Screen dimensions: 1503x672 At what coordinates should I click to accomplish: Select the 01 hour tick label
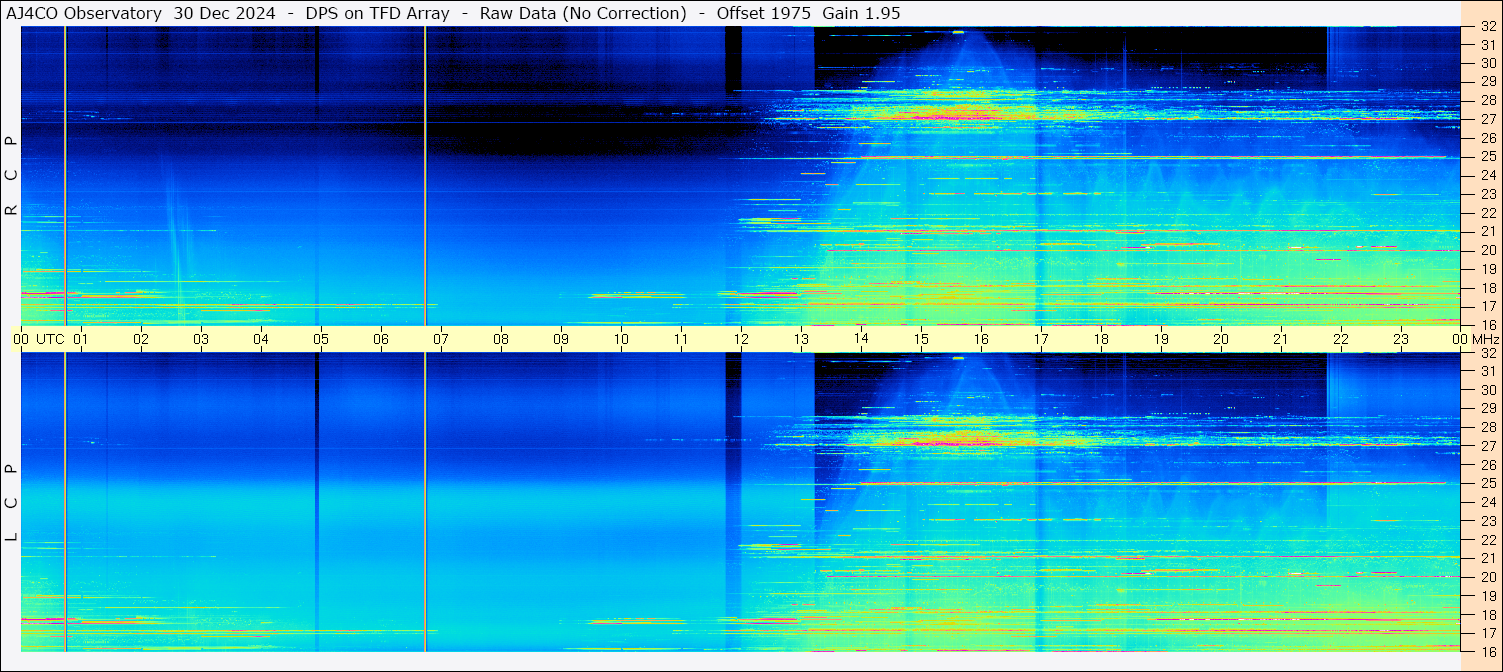click(x=81, y=339)
